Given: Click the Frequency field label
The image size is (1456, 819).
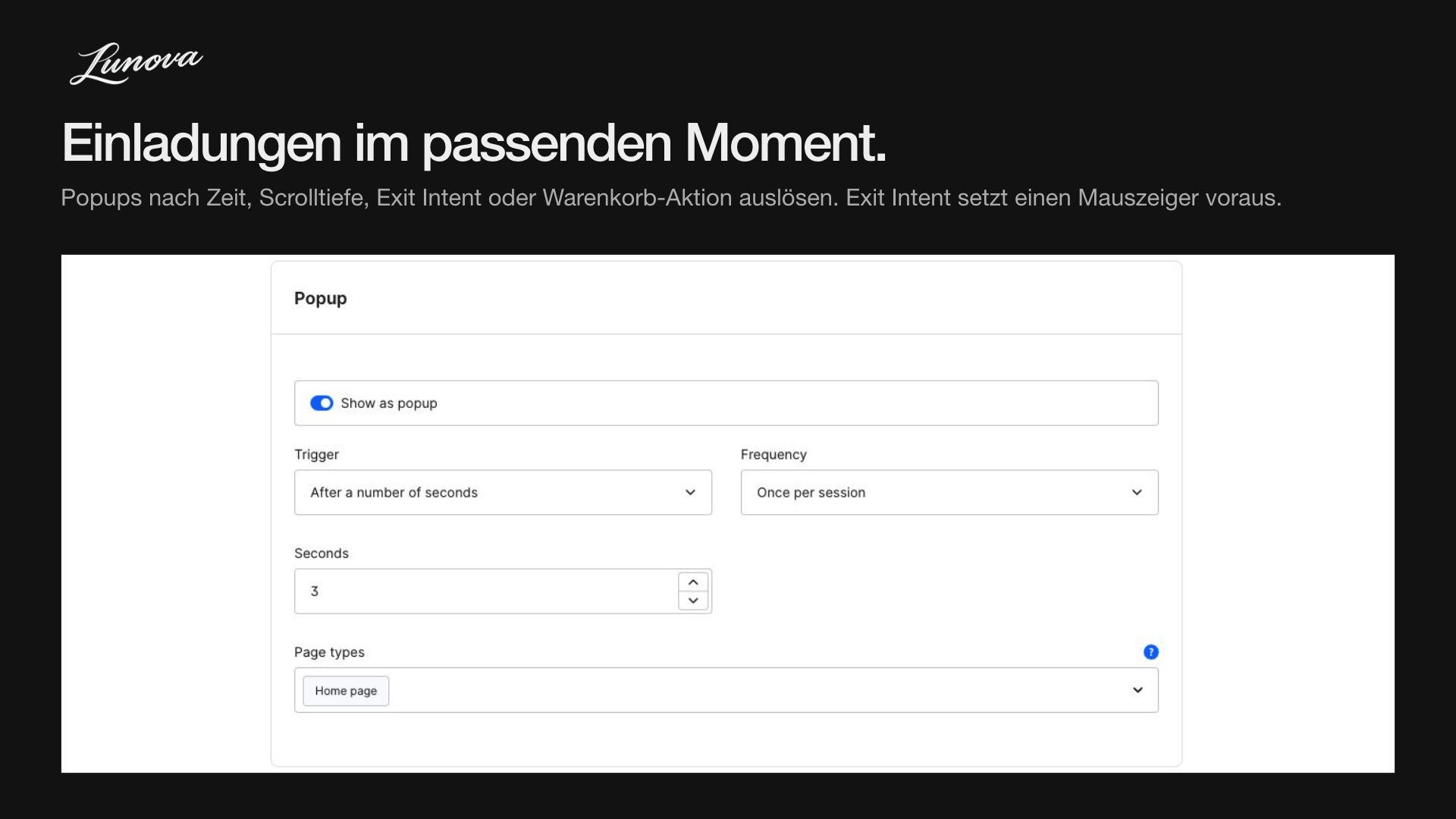Looking at the screenshot, I should click(773, 455).
